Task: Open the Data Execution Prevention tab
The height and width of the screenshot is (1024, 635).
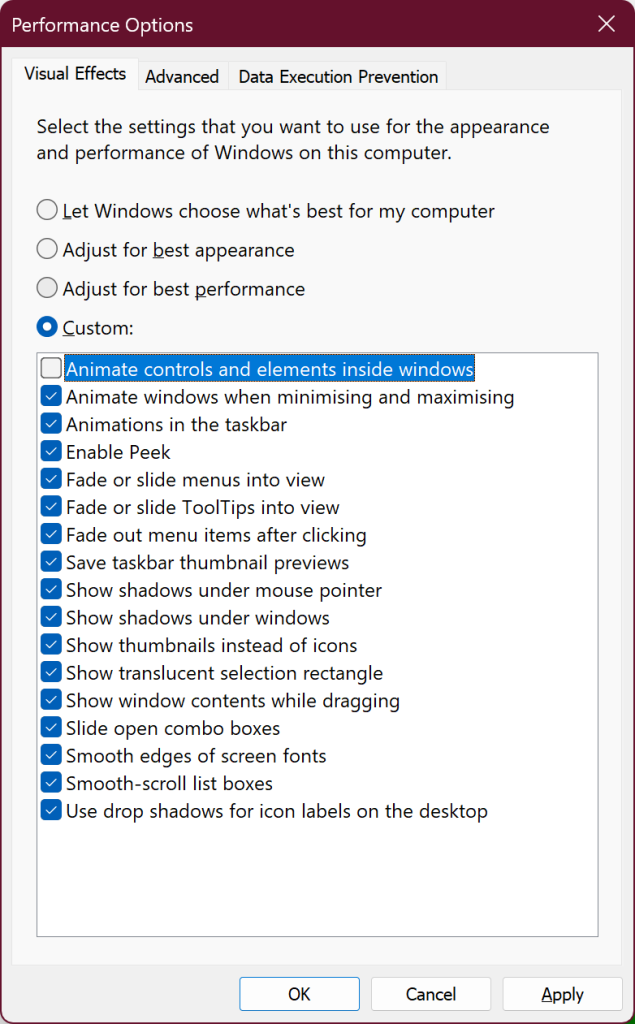Action: click(337, 76)
